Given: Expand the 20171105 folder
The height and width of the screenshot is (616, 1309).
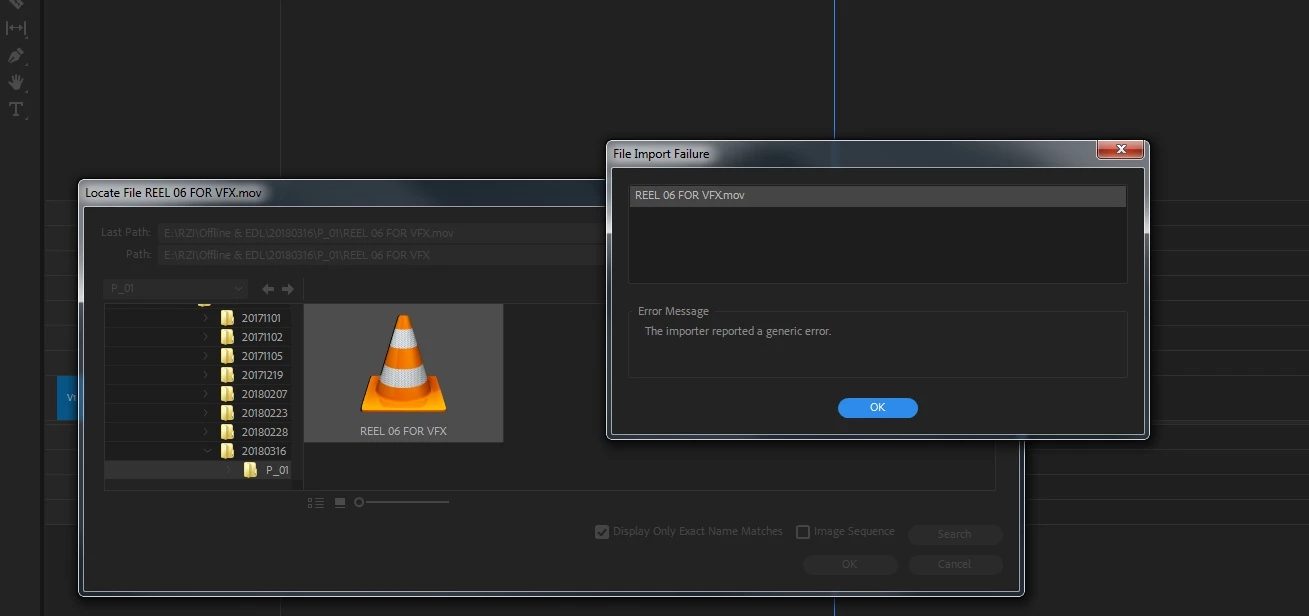Looking at the screenshot, I should [206, 356].
